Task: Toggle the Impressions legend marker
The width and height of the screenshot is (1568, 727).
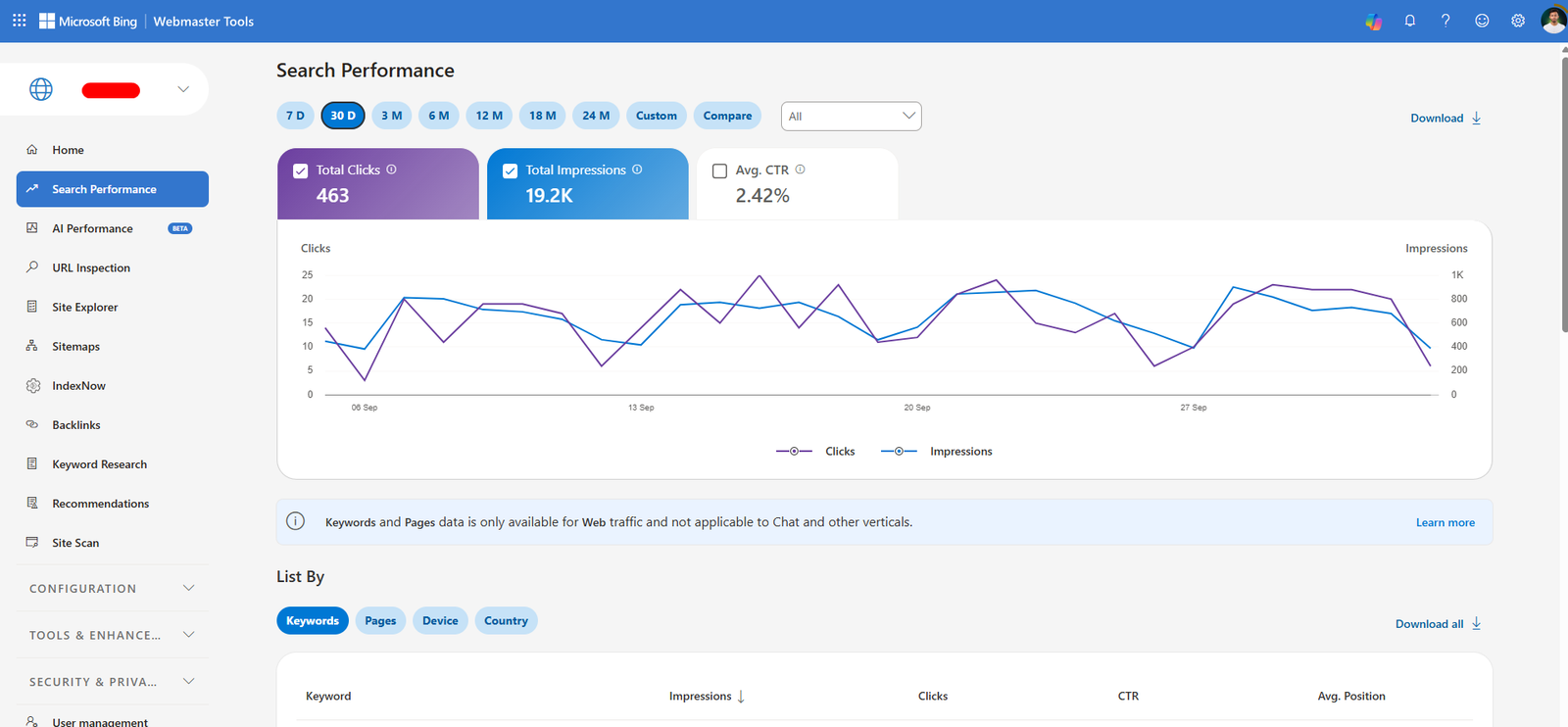Action: point(899,452)
